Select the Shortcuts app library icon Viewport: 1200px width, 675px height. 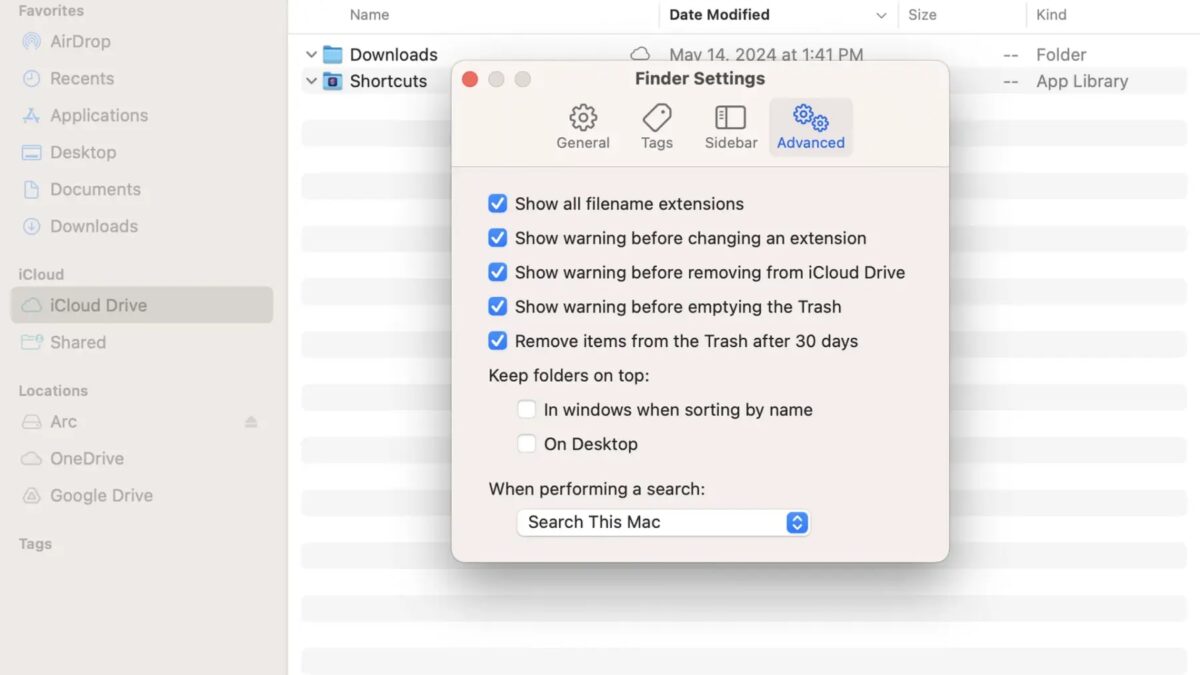333,82
